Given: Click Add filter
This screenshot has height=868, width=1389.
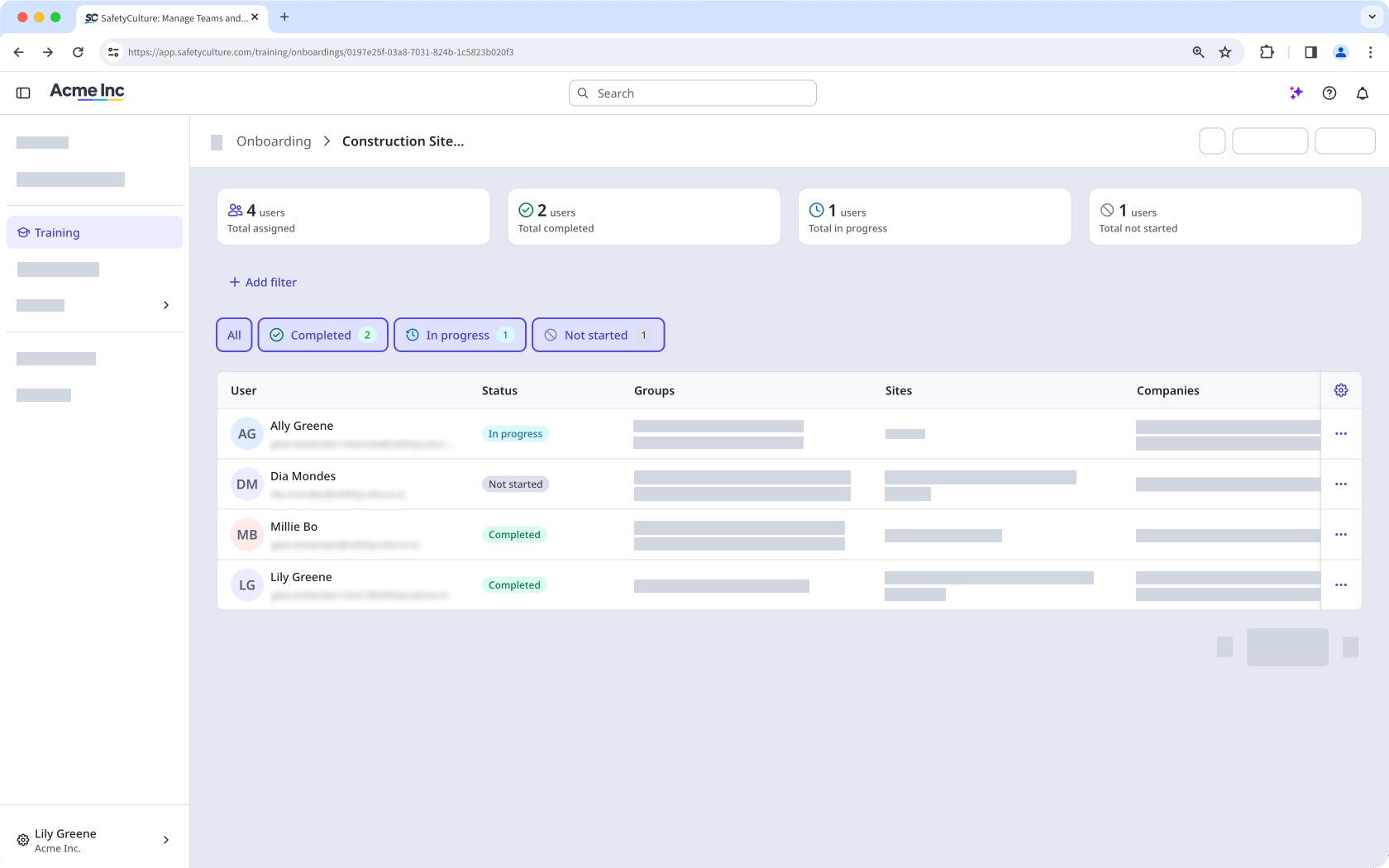Looking at the screenshot, I should (263, 282).
